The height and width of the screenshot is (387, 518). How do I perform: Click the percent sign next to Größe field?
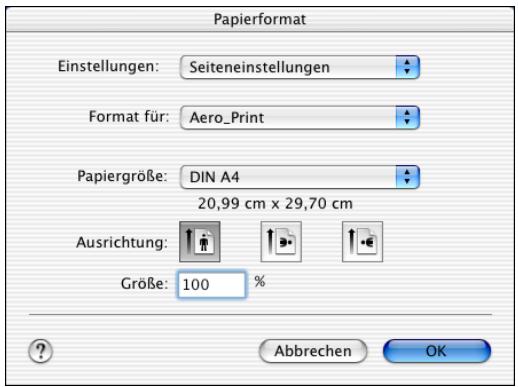[x=260, y=282]
